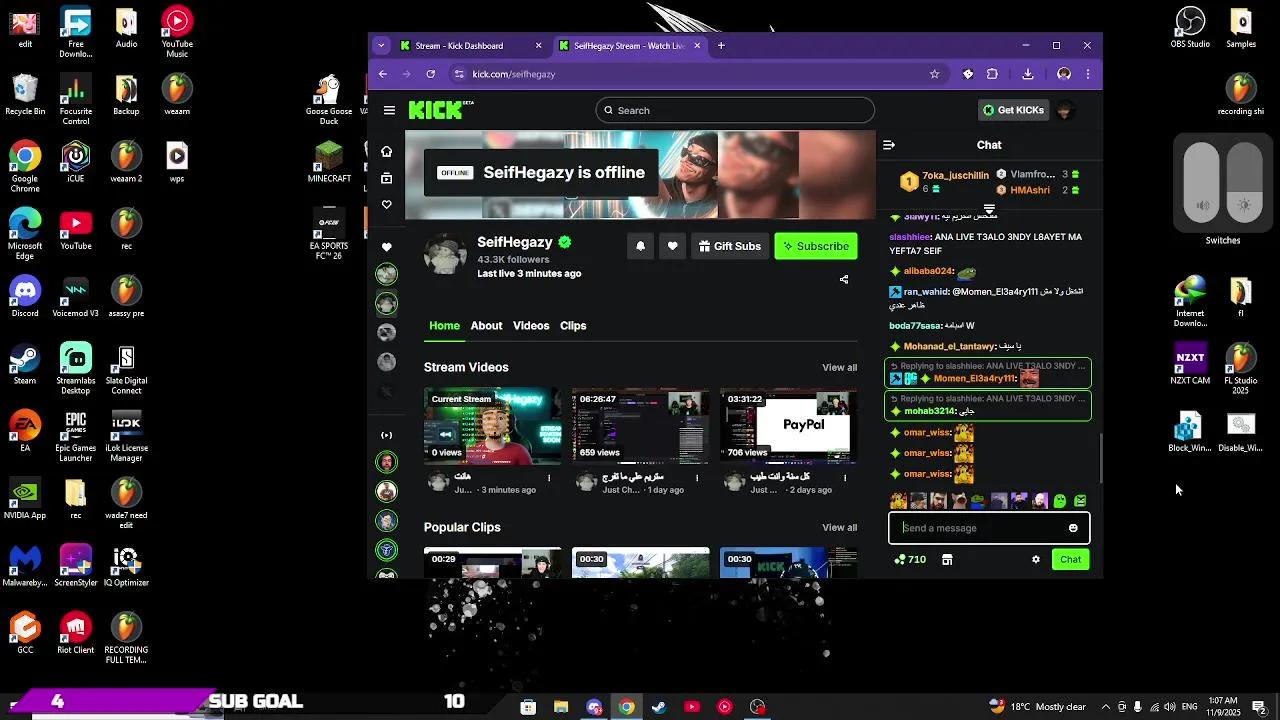Open the Current Stream video thumbnail
Screen dimensions: 1280x720
[492, 426]
